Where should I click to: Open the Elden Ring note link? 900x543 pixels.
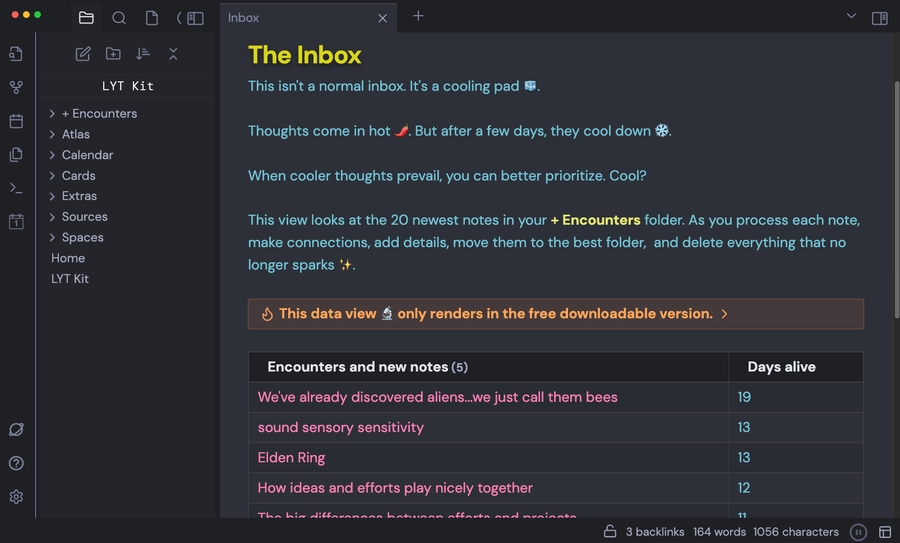click(x=291, y=458)
